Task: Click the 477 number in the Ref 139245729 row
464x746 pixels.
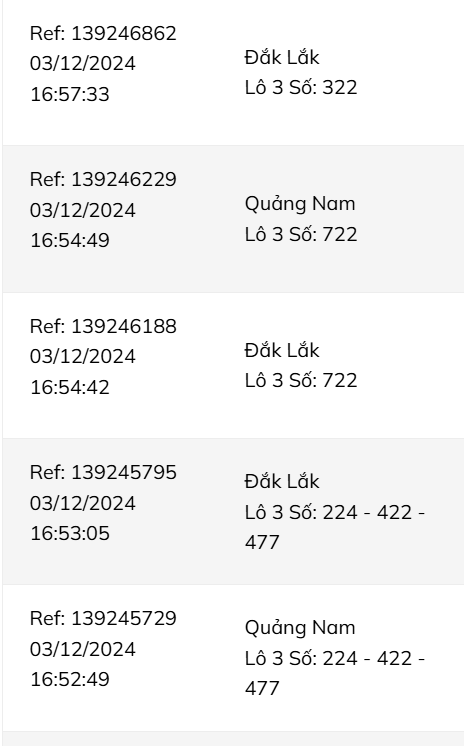Action: [x=262, y=688]
